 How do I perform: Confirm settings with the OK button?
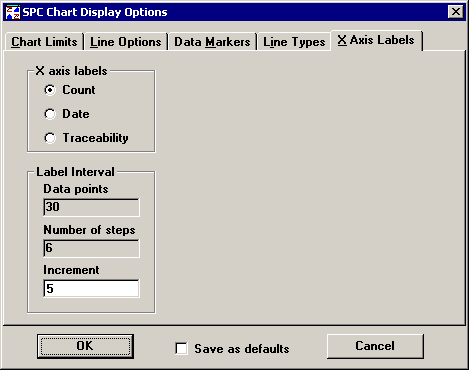pos(85,346)
